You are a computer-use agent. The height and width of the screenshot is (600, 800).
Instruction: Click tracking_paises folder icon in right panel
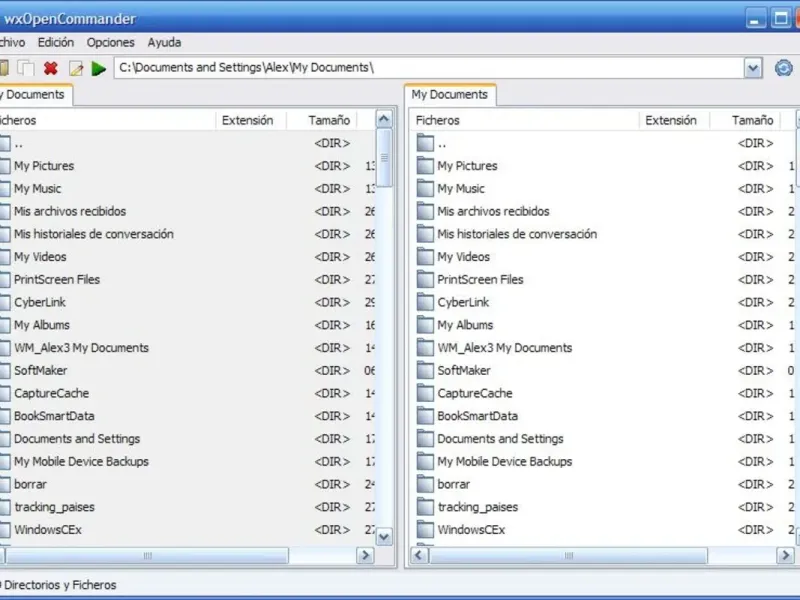[x=425, y=507]
